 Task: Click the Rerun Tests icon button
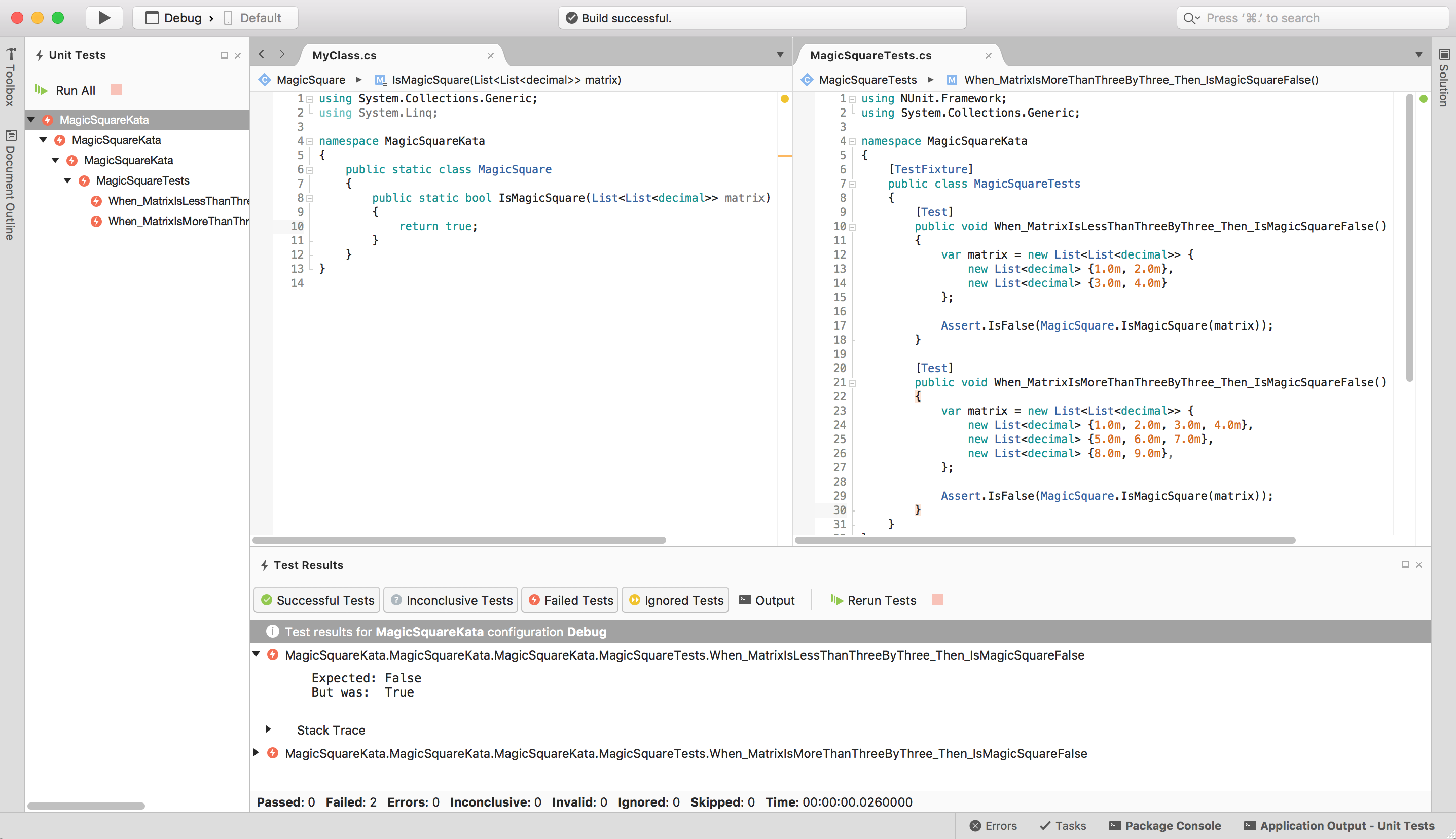(x=836, y=599)
